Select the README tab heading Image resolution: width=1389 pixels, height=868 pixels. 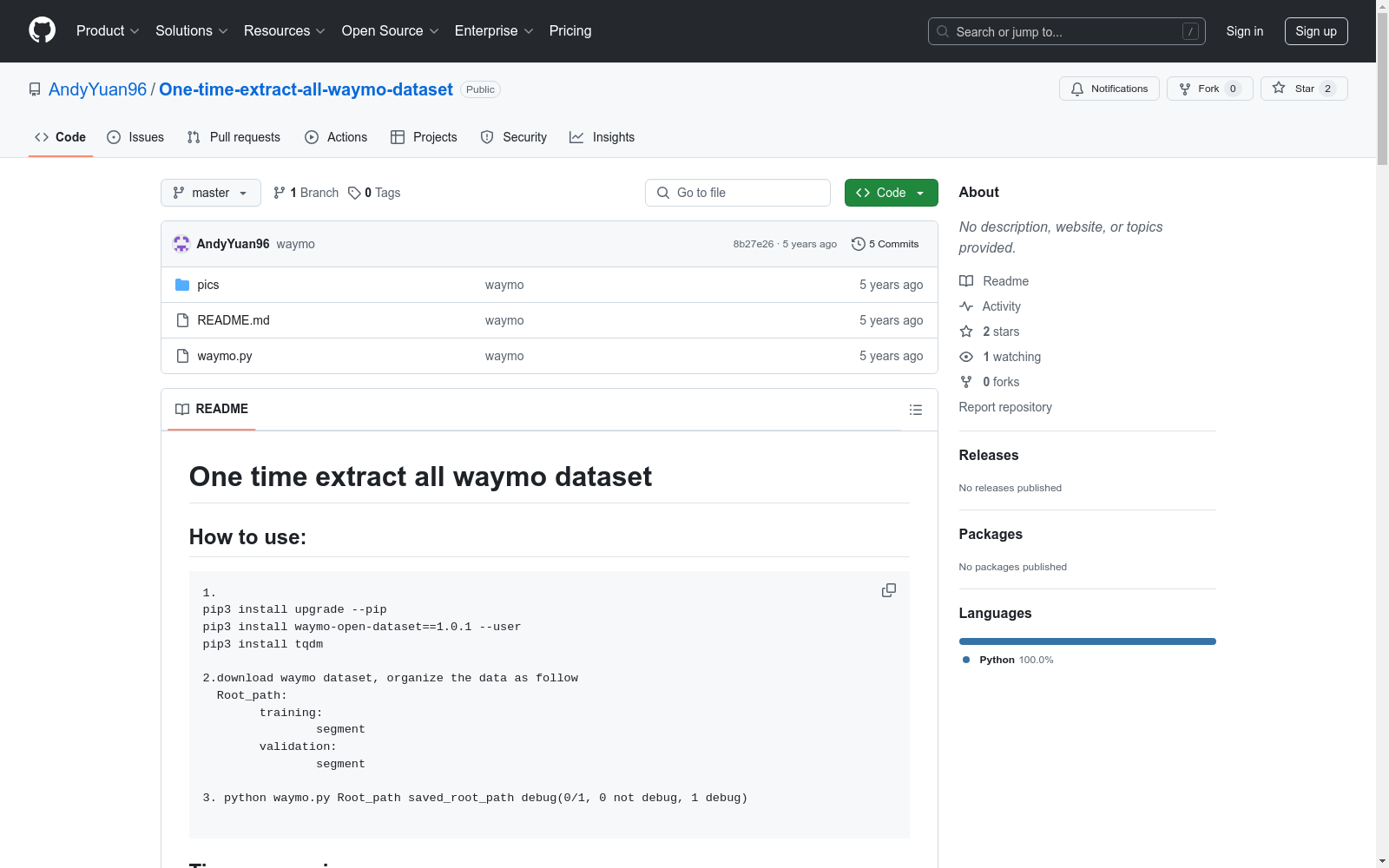(212, 409)
